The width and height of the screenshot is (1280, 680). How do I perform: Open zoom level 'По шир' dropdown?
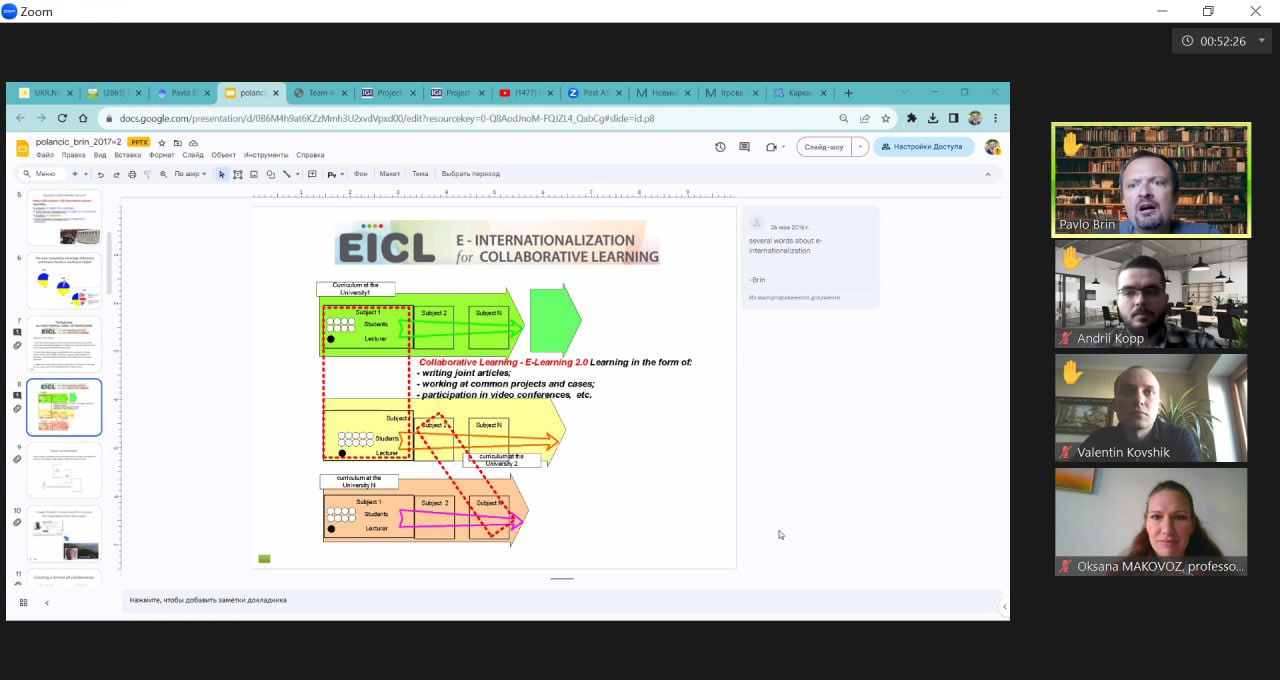[x=190, y=174]
